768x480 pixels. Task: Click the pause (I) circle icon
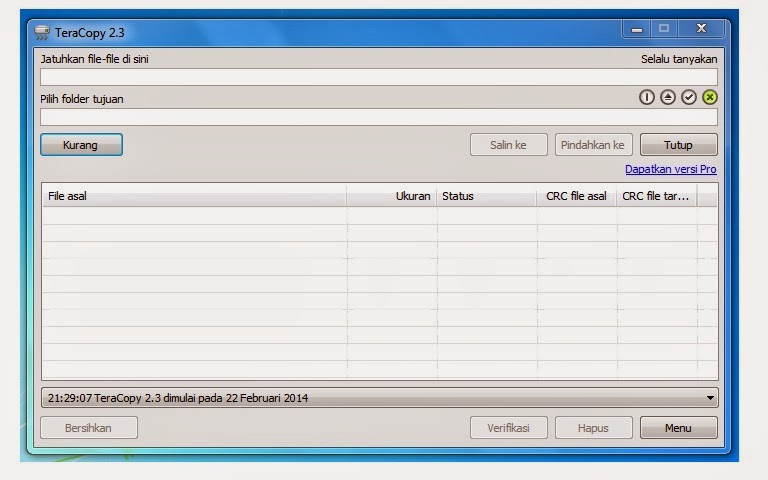[x=647, y=97]
